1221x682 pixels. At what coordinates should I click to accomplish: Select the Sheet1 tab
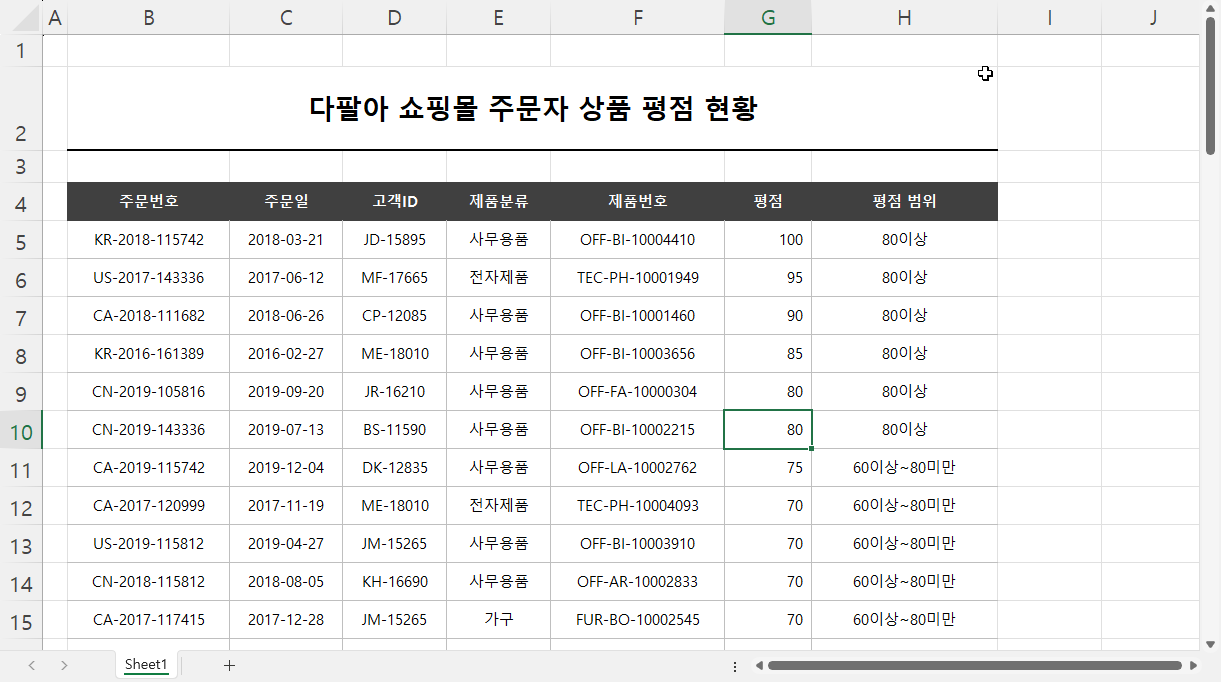coord(146,665)
